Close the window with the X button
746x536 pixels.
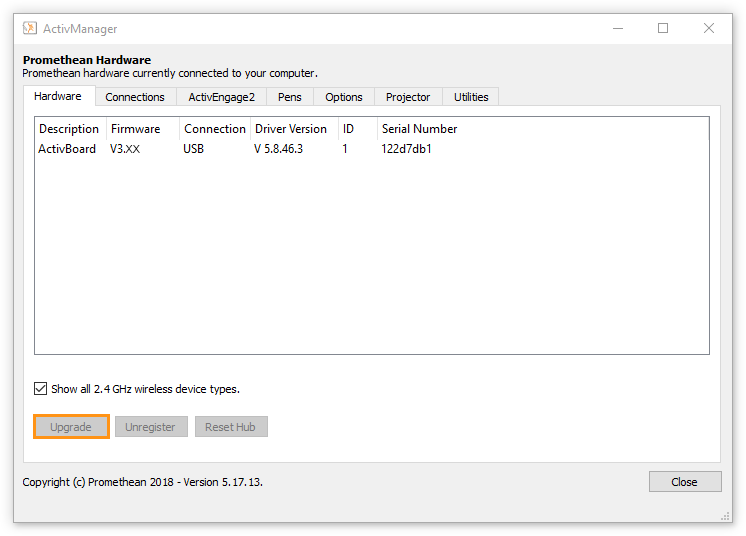coord(708,29)
